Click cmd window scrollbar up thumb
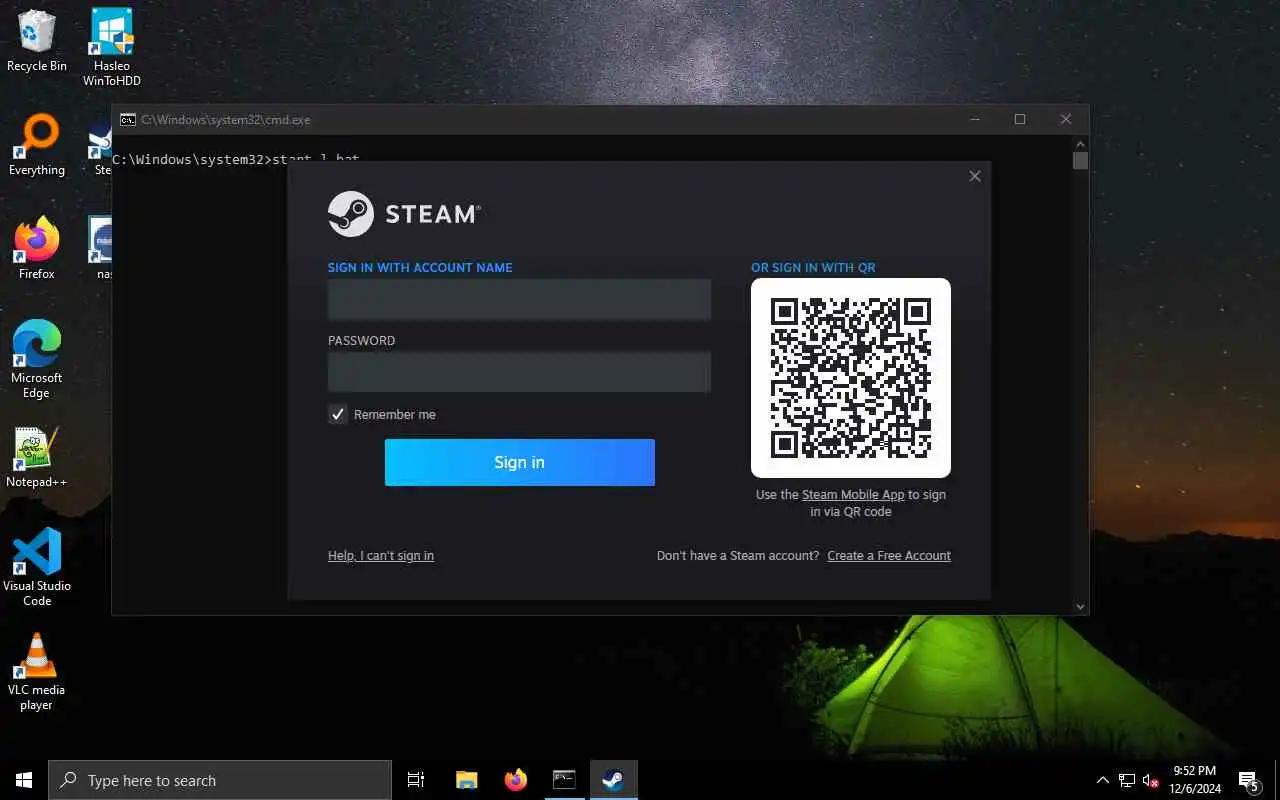The height and width of the screenshot is (800, 1280). [x=1080, y=160]
